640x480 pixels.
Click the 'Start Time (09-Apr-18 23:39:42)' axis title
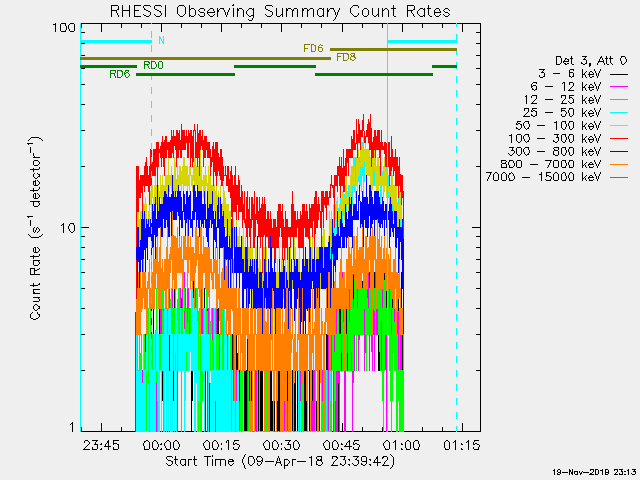point(280,461)
